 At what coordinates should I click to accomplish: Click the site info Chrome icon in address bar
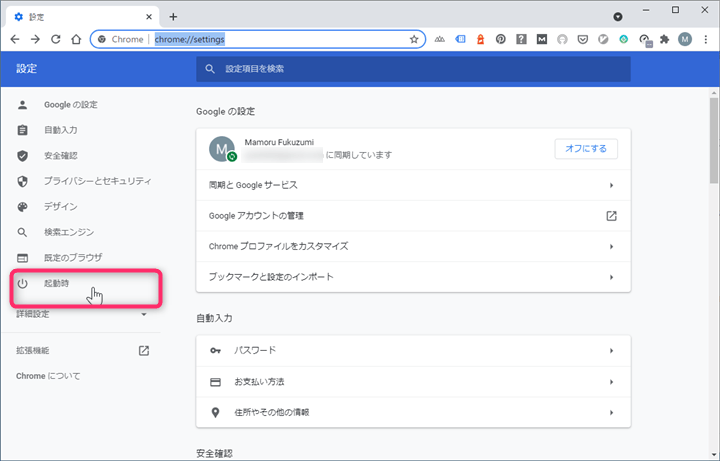pyautogui.click(x=102, y=39)
